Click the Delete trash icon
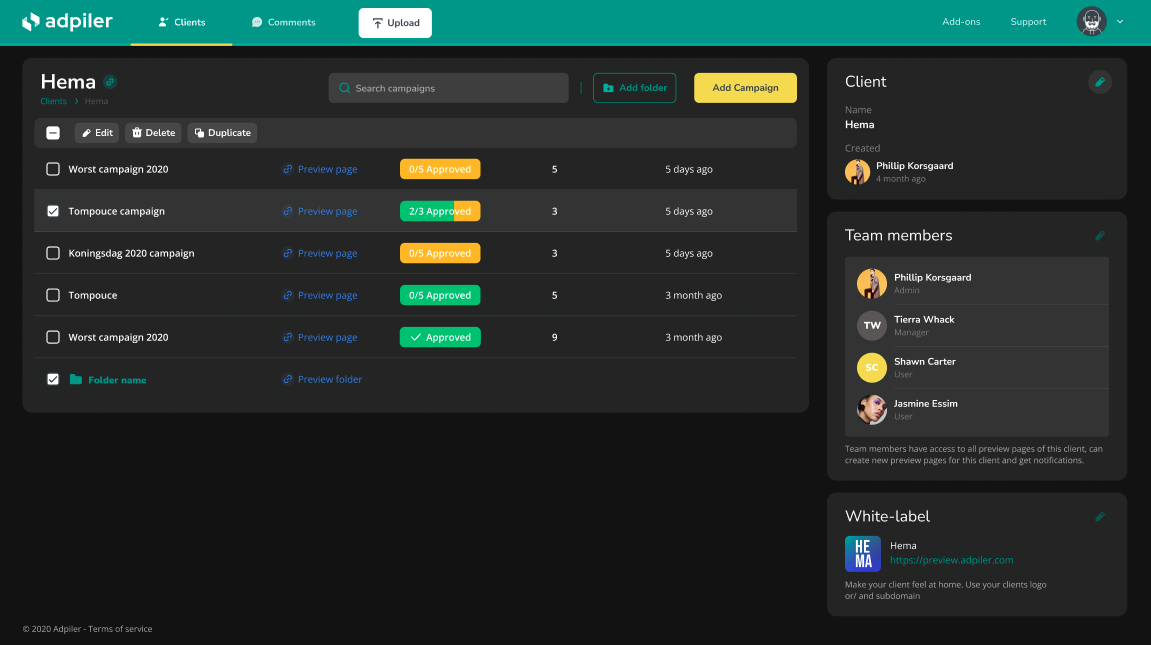 click(x=136, y=132)
